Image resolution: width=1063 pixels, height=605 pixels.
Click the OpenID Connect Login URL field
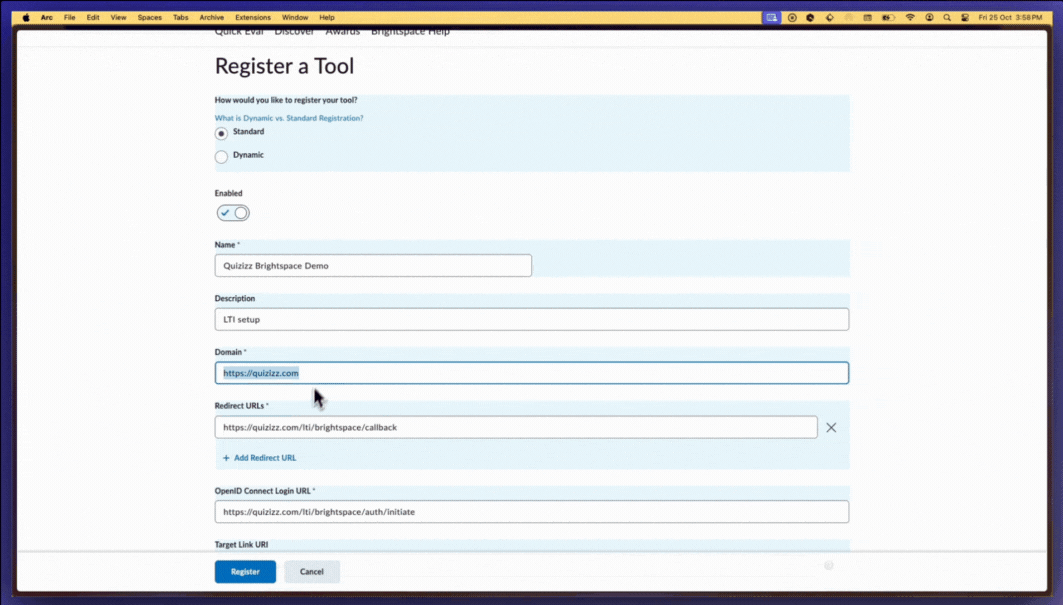(532, 511)
